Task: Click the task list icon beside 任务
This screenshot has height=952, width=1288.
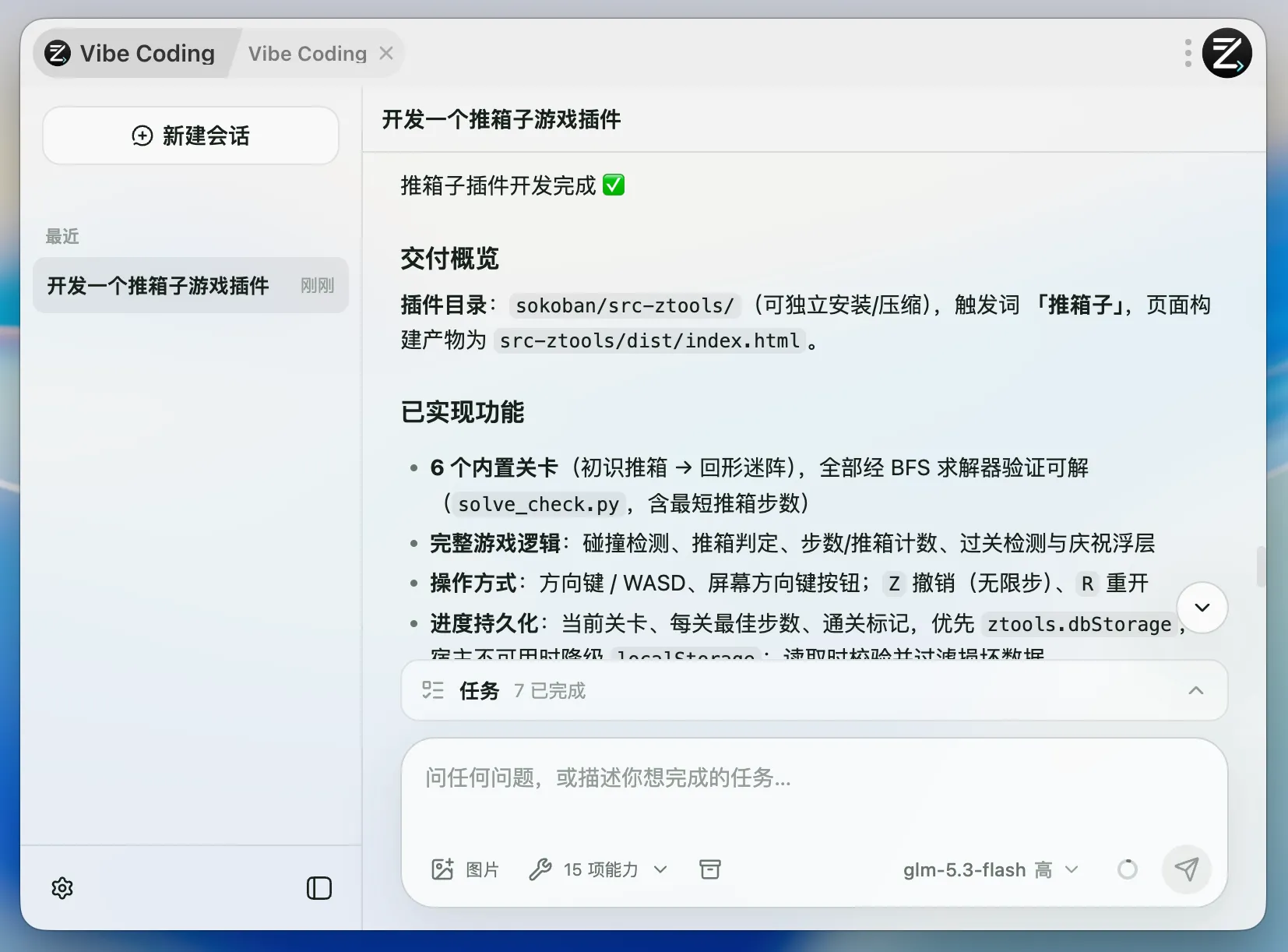Action: 433,690
